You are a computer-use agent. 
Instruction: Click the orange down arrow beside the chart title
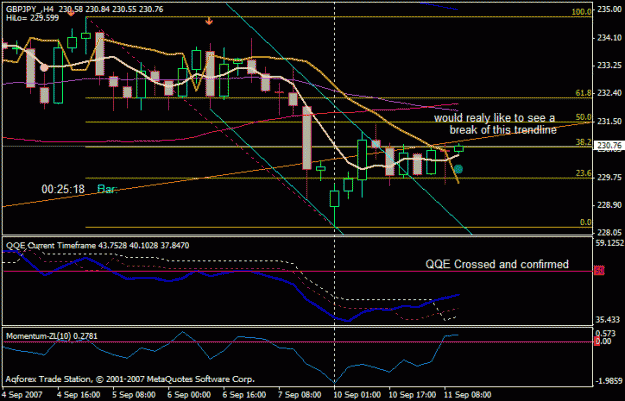click(71, 13)
